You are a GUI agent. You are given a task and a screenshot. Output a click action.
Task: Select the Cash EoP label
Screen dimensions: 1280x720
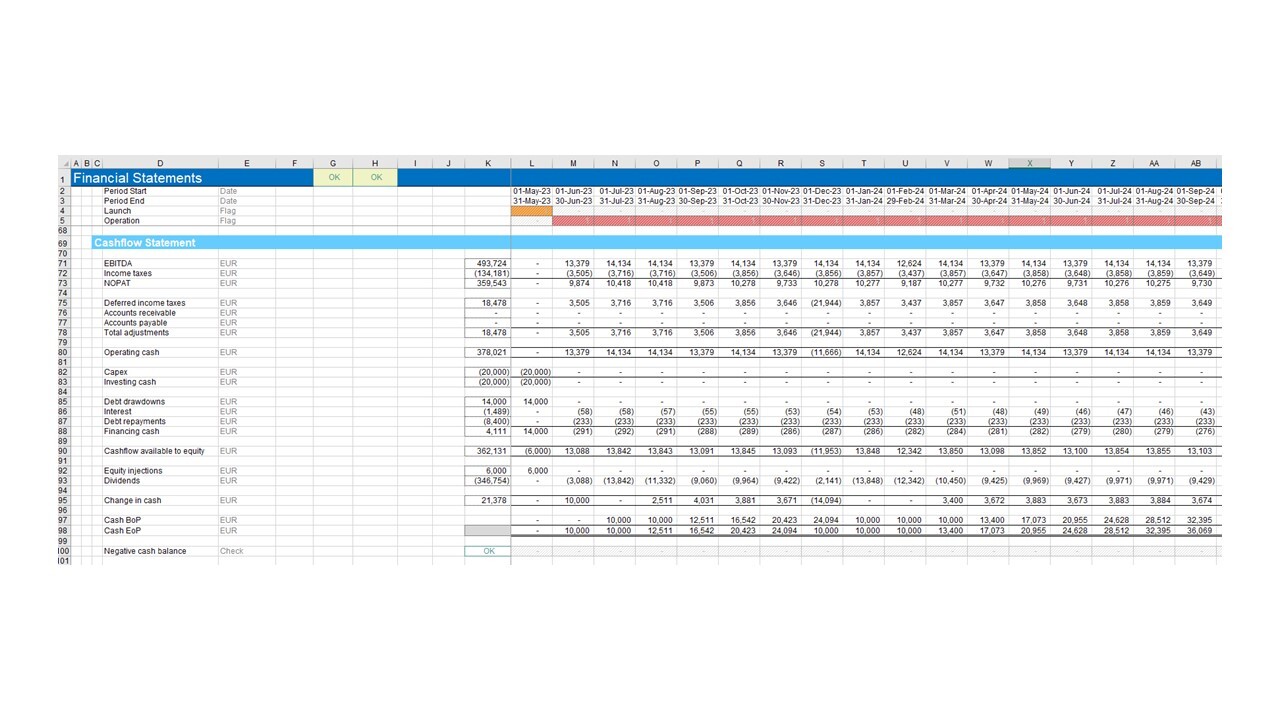coord(123,530)
